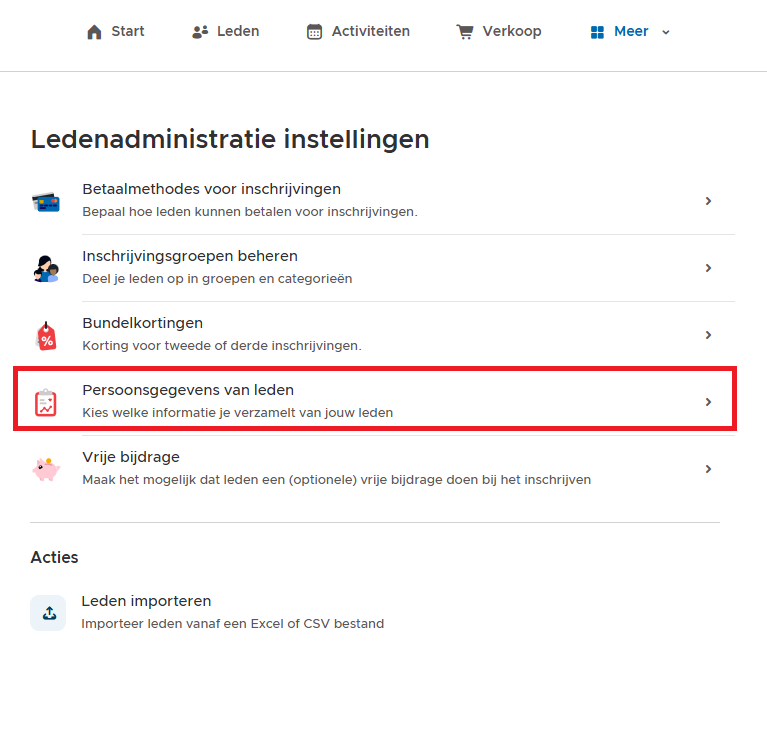This screenshot has height=741, width=767.
Task: Open chevron on Betaalmethodes voor inschrijvingen row
Action: coord(708,201)
